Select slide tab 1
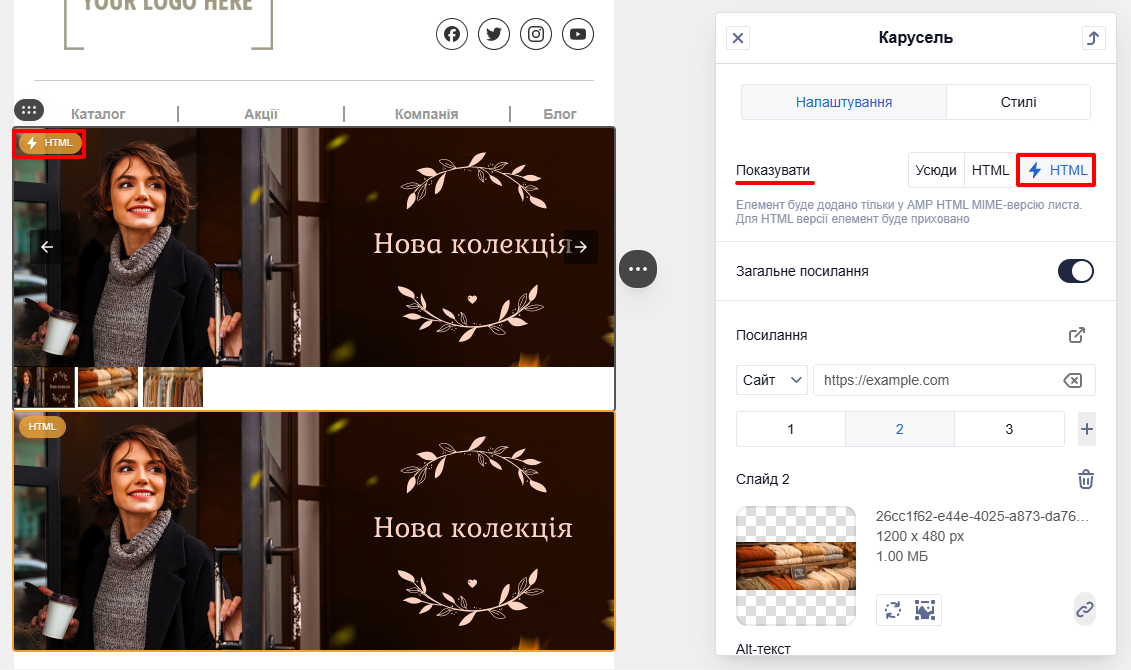Viewport: 1131px width, 670px height. [791, 429]
